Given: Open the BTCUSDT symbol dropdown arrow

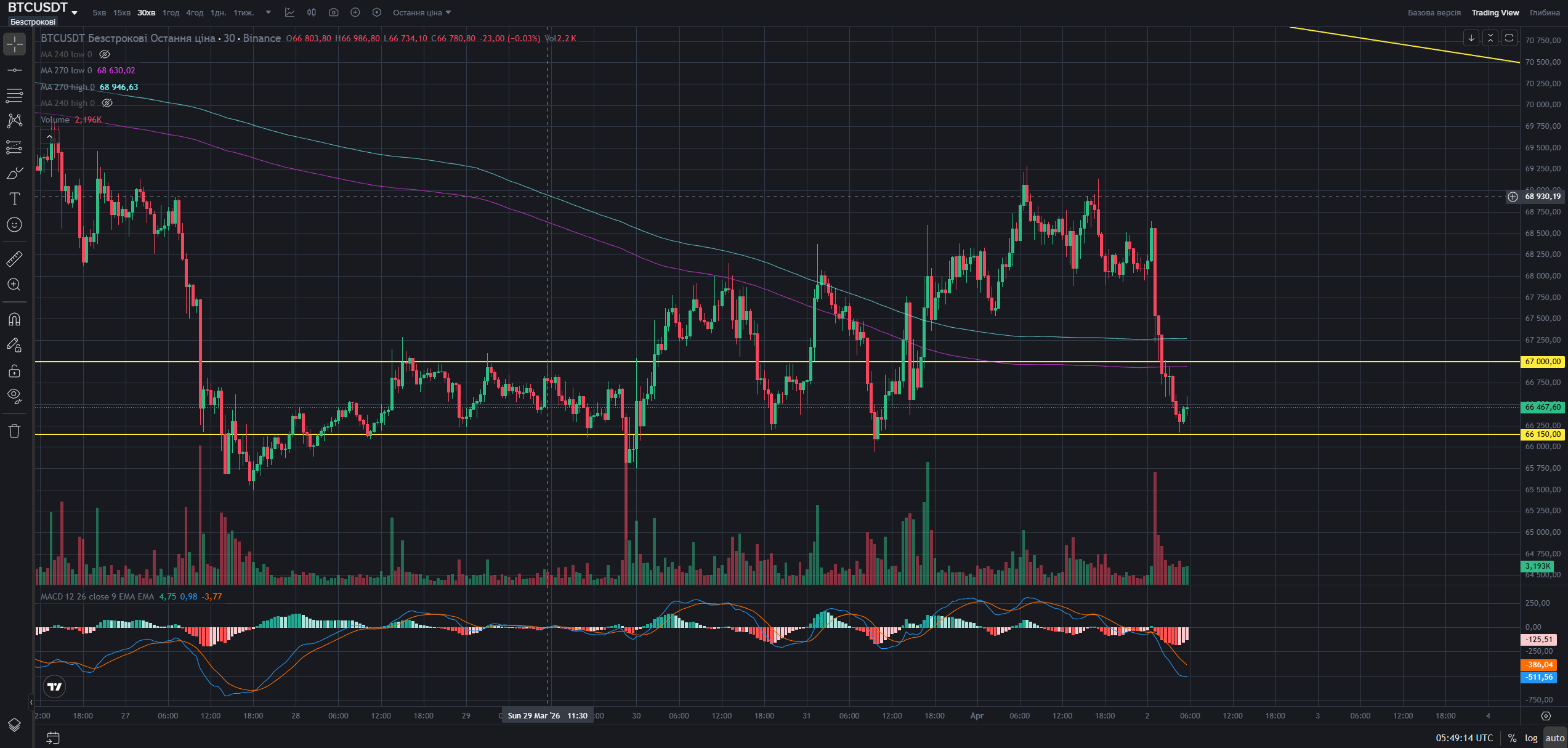Looking at the screenshot, I should pos(75,12).
